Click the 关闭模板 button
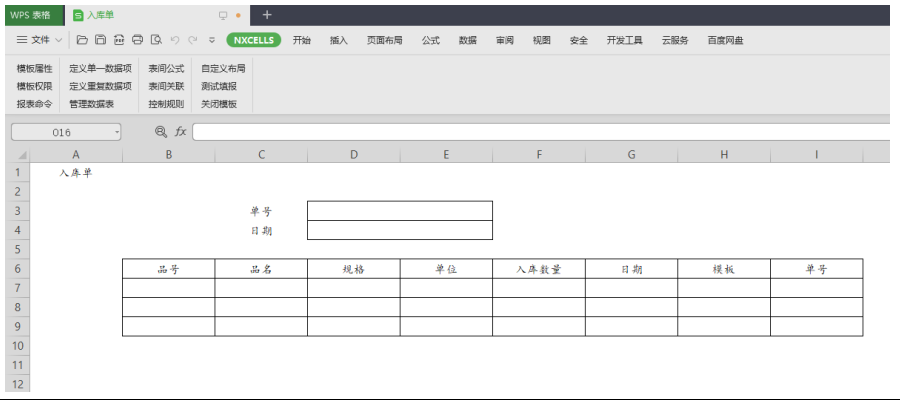The width and height of the screenshot is (900, 401). click(219, 103)
